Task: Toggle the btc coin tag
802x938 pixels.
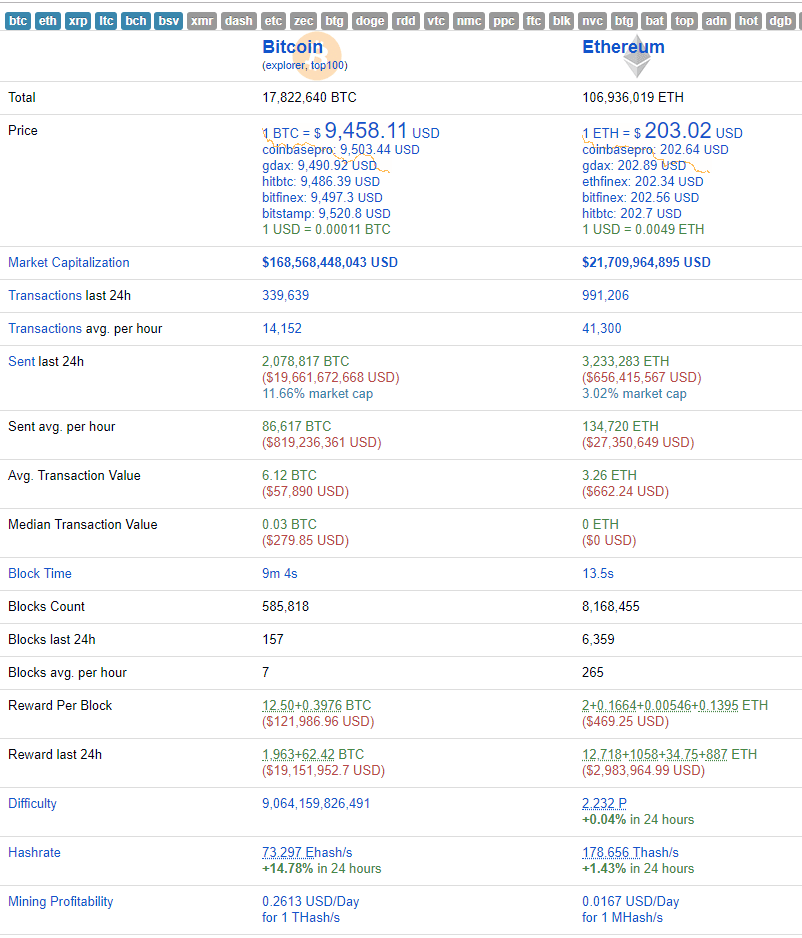Action: (18, 21)
